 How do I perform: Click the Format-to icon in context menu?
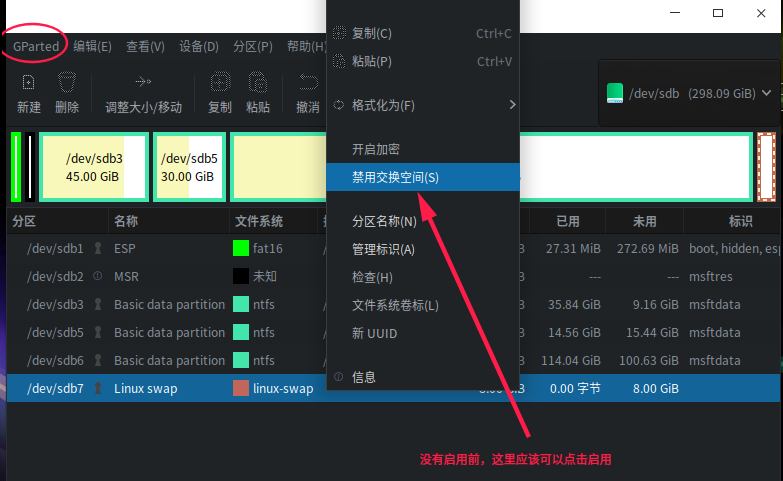(x=339, y=105)
